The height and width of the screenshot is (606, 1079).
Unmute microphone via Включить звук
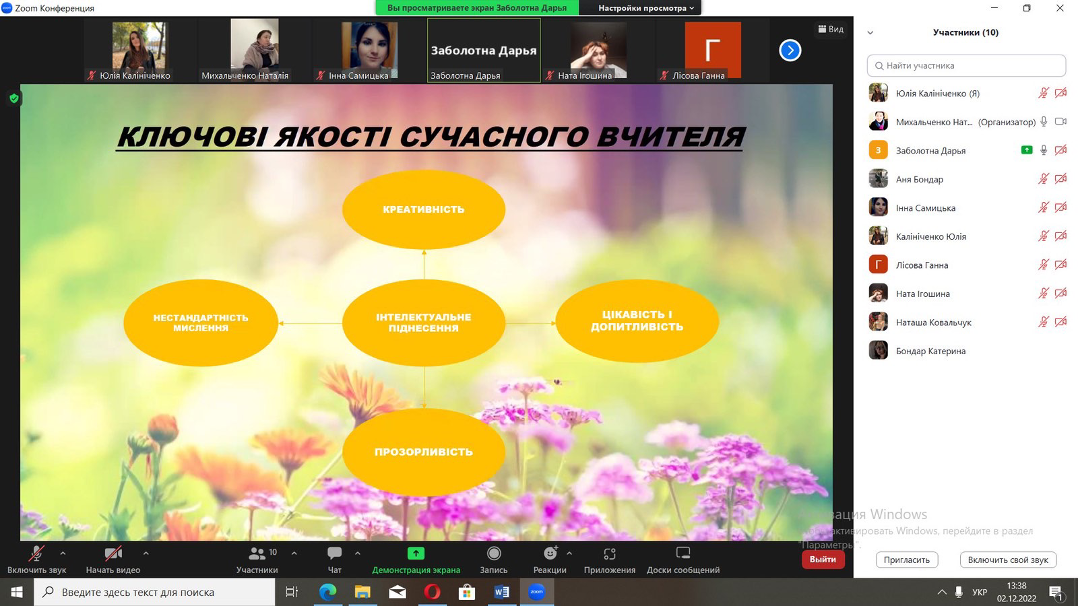tap(37, 554)
